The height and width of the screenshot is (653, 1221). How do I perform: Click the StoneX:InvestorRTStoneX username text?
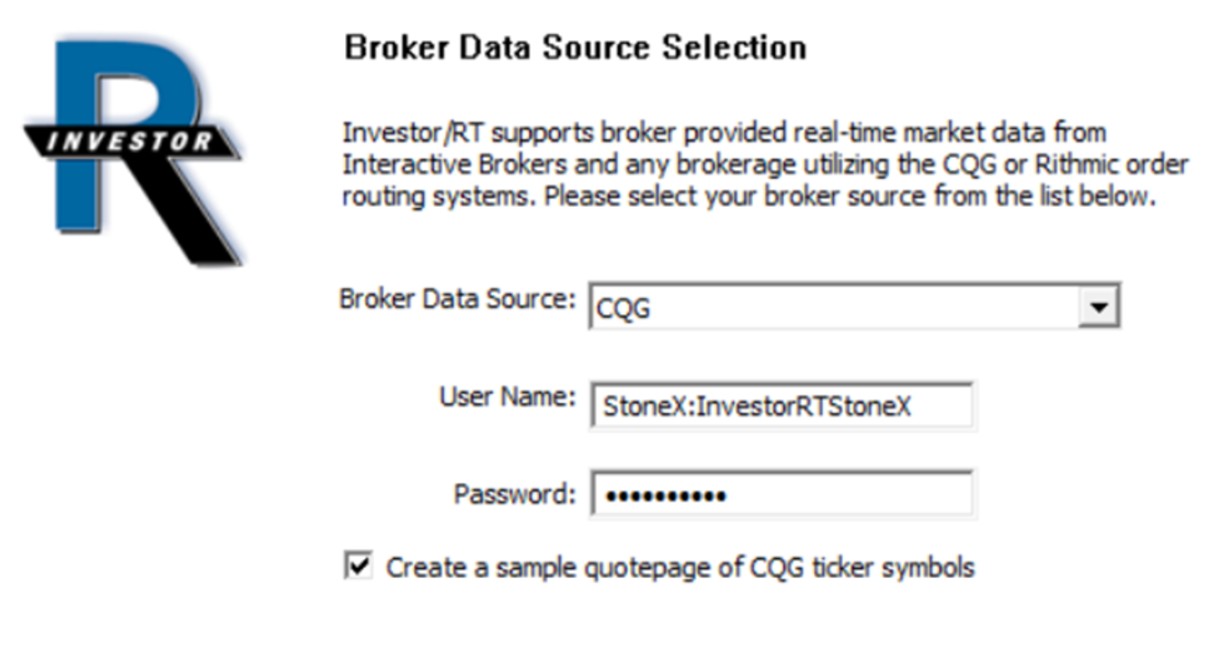click(756, 406)
